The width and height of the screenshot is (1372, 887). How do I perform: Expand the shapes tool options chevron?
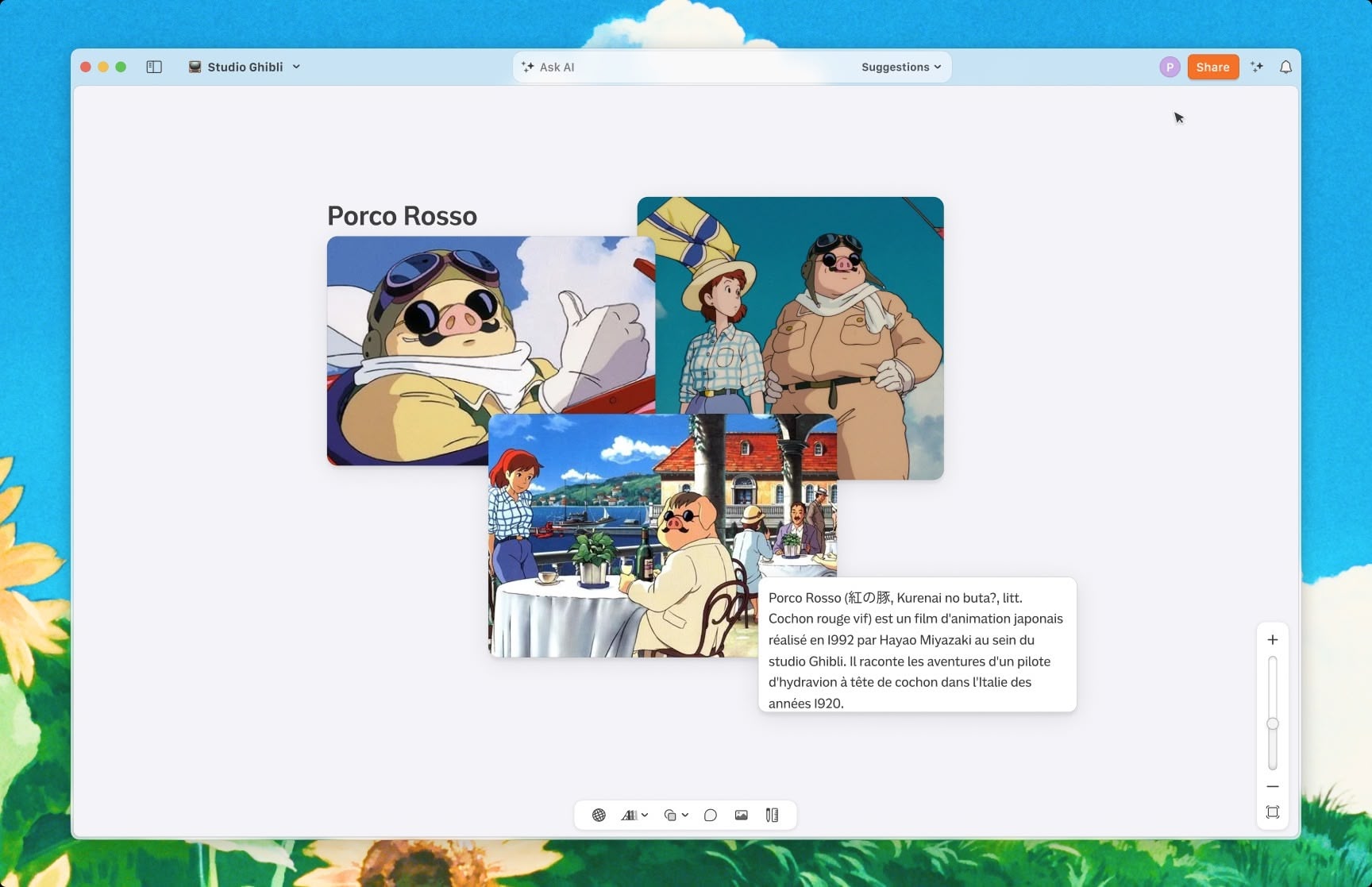tap(684, 815)
